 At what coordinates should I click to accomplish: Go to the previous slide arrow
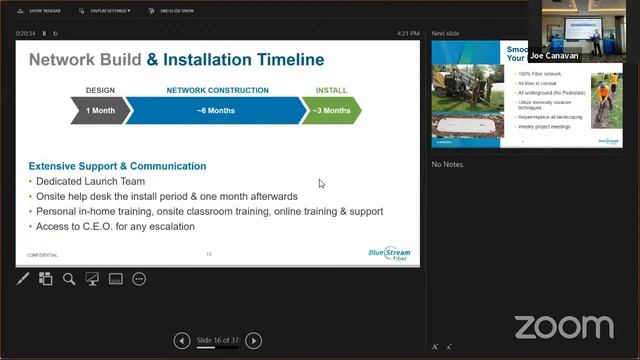point(182,340)
